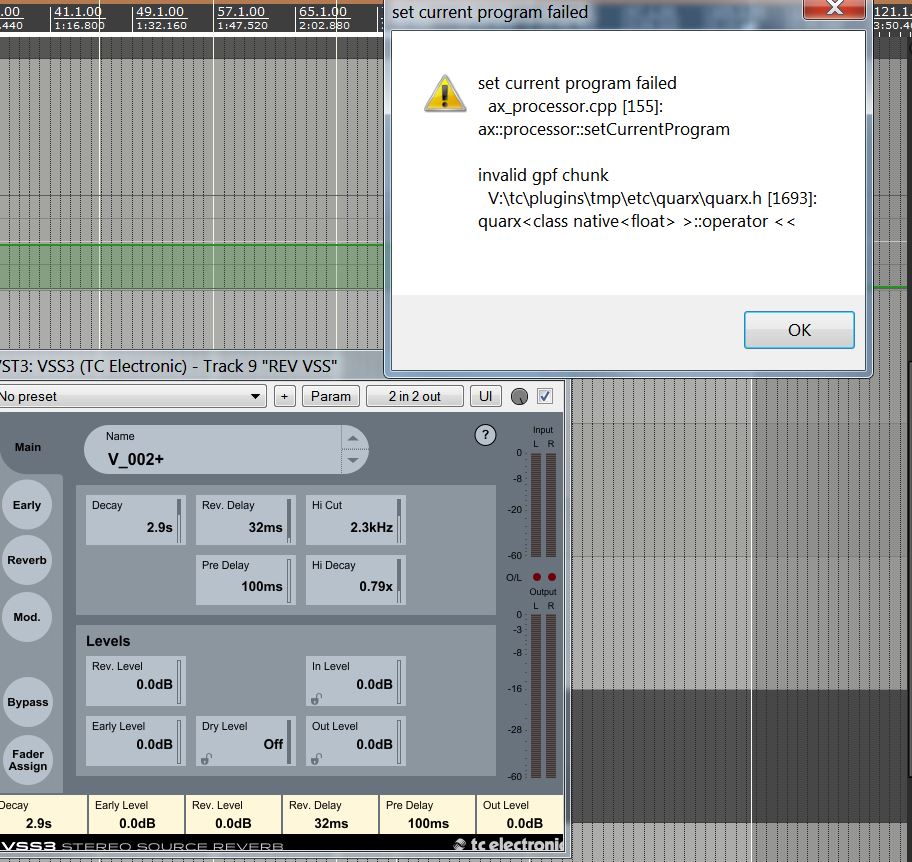Click the right overload O/L indicator
912x862 pixels.
551,577
